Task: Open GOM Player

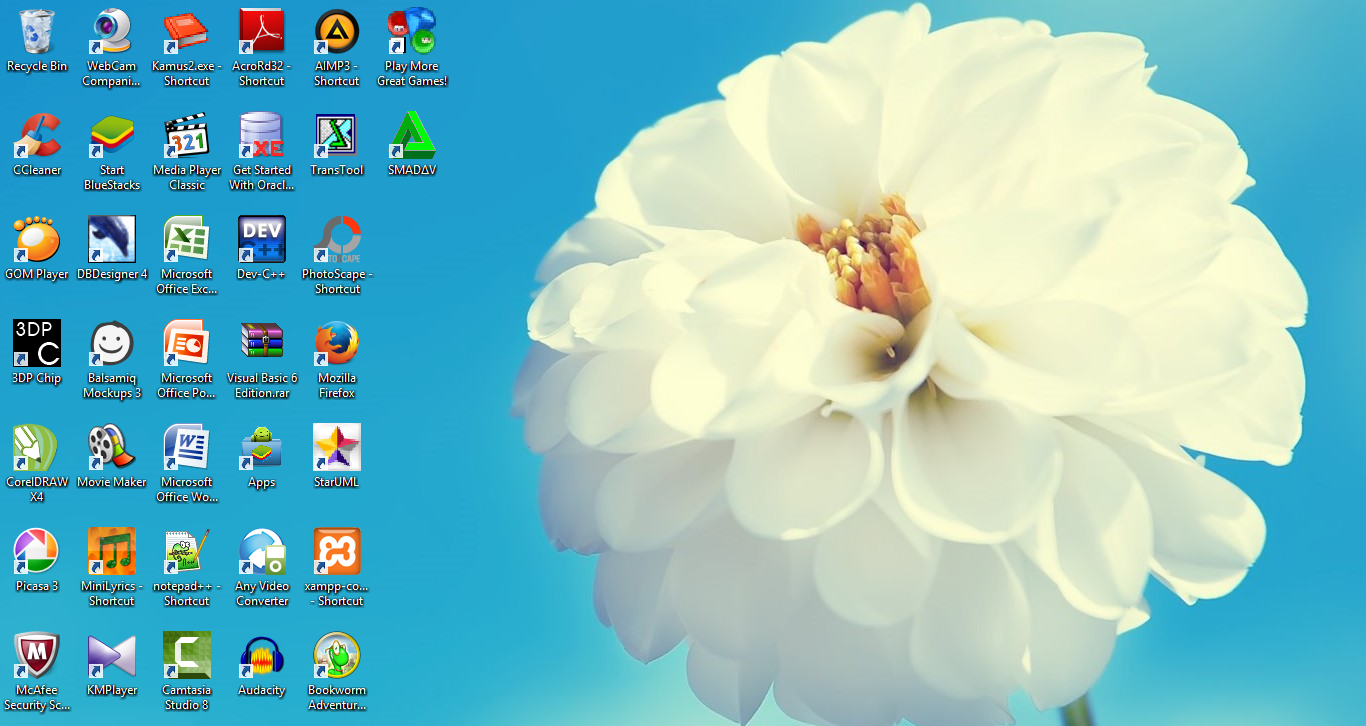Action: [x=37, y=238]
